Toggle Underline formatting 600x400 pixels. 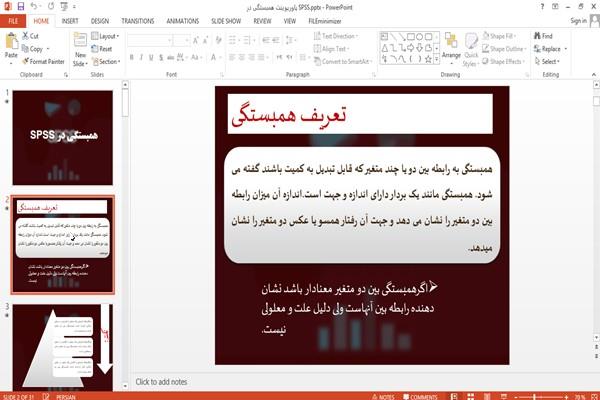click(x=151, y=57)
